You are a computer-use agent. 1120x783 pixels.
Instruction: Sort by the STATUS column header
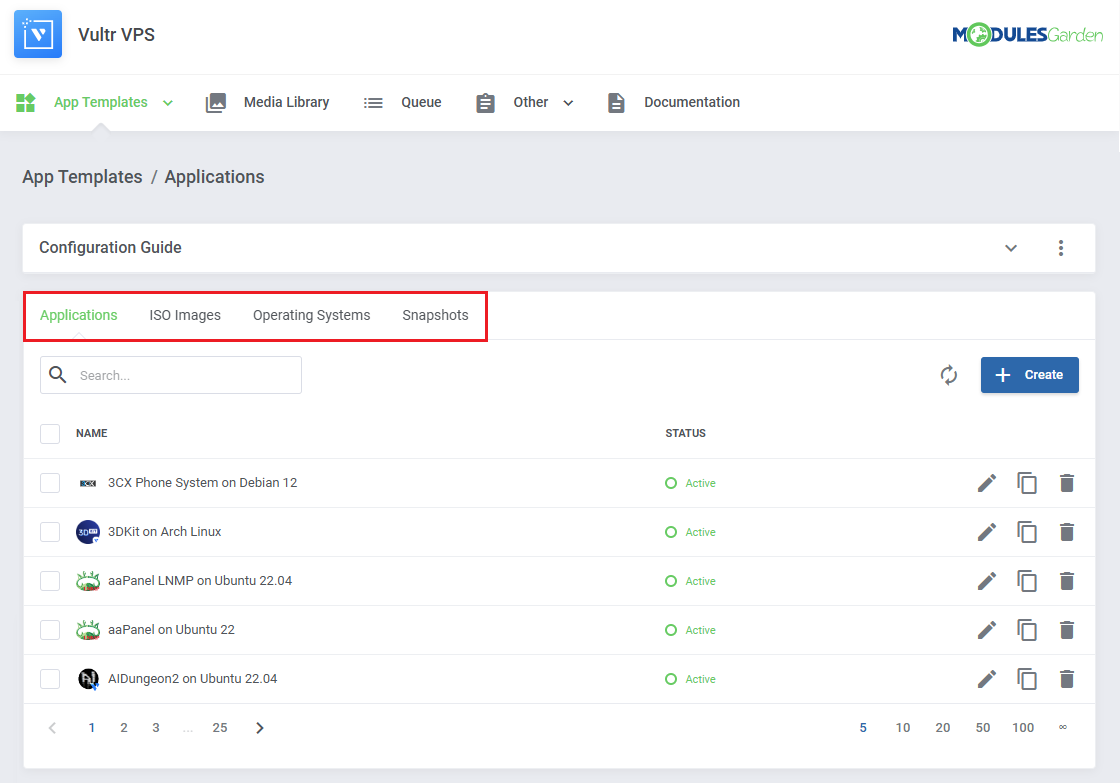click(x=686, y=434)
